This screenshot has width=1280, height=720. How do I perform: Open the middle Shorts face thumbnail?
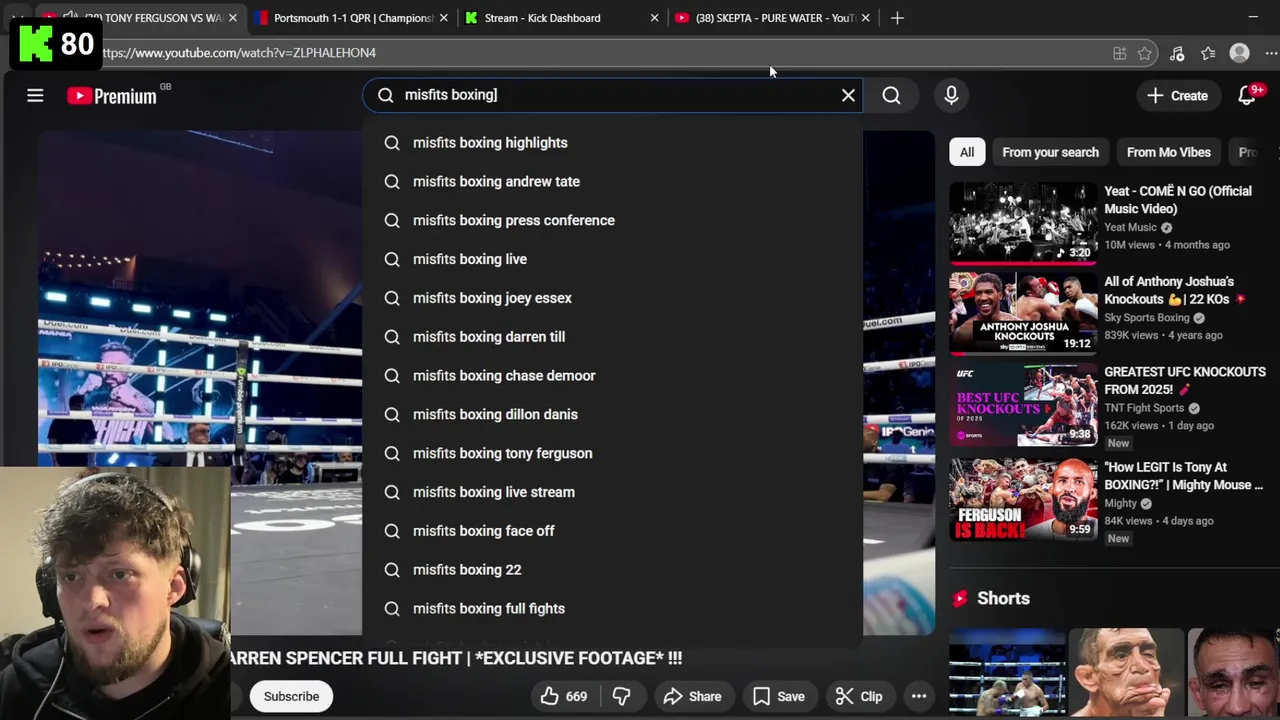1126,672
